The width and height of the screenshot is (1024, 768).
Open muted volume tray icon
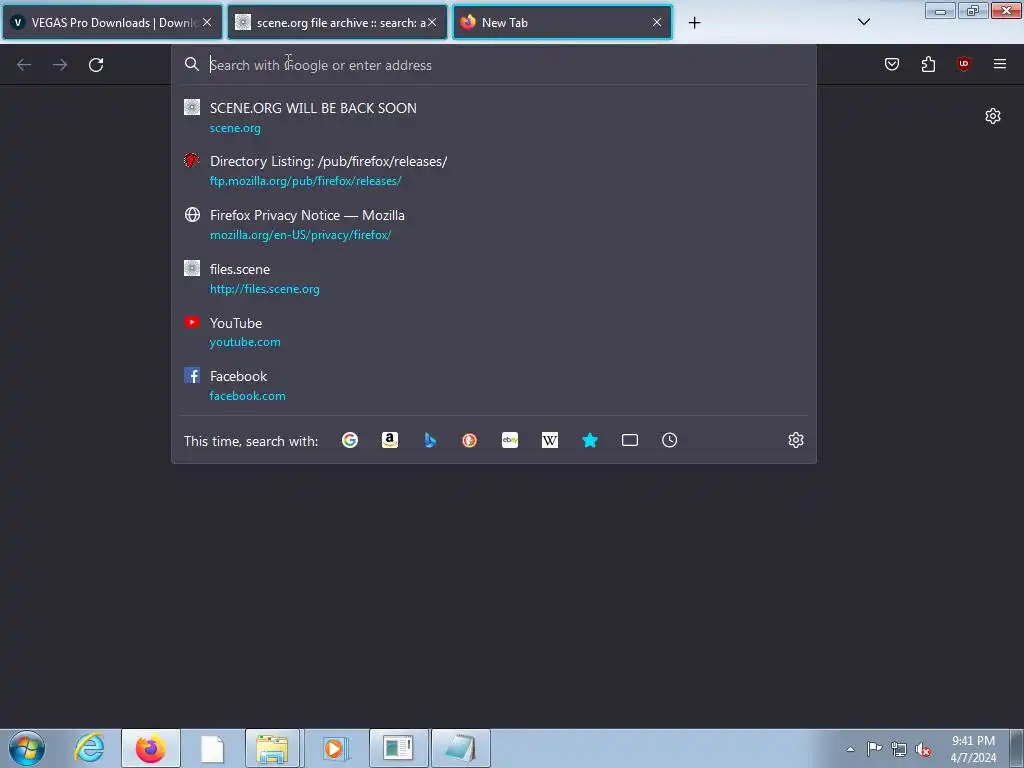click(923, 749)
